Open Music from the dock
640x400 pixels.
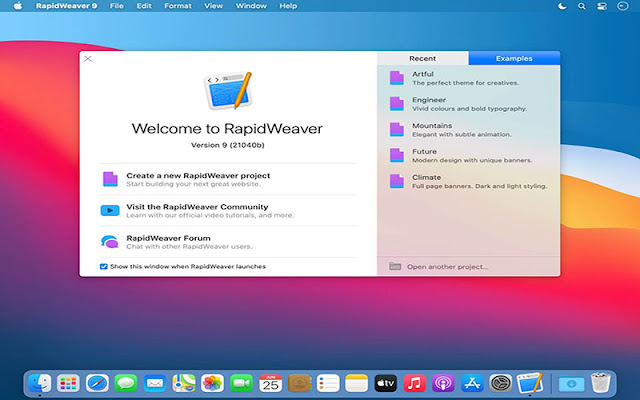[414, 383]
